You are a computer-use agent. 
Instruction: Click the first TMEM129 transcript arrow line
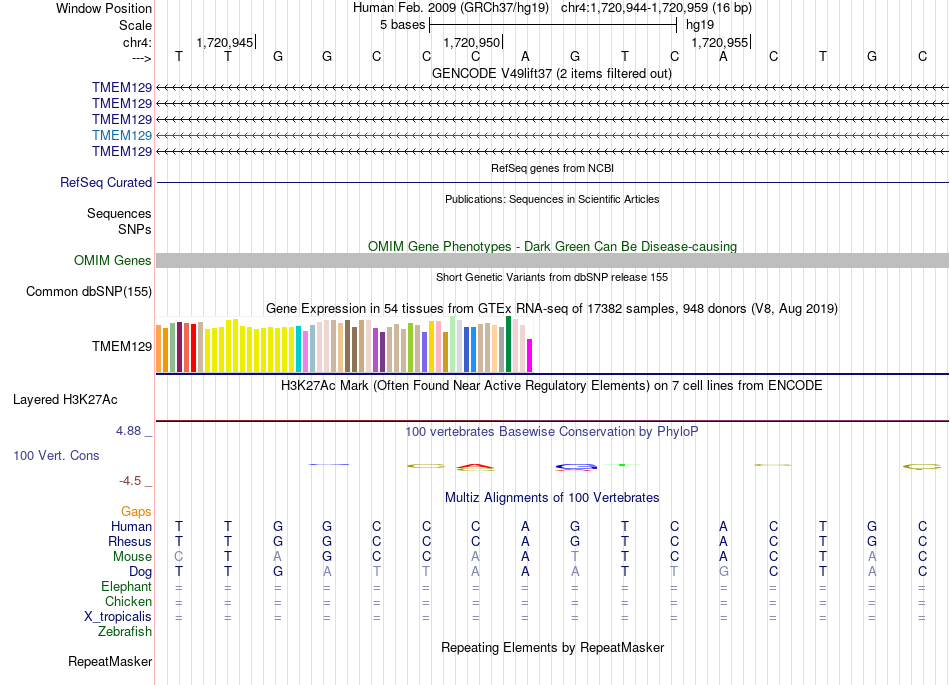[552, 88]
